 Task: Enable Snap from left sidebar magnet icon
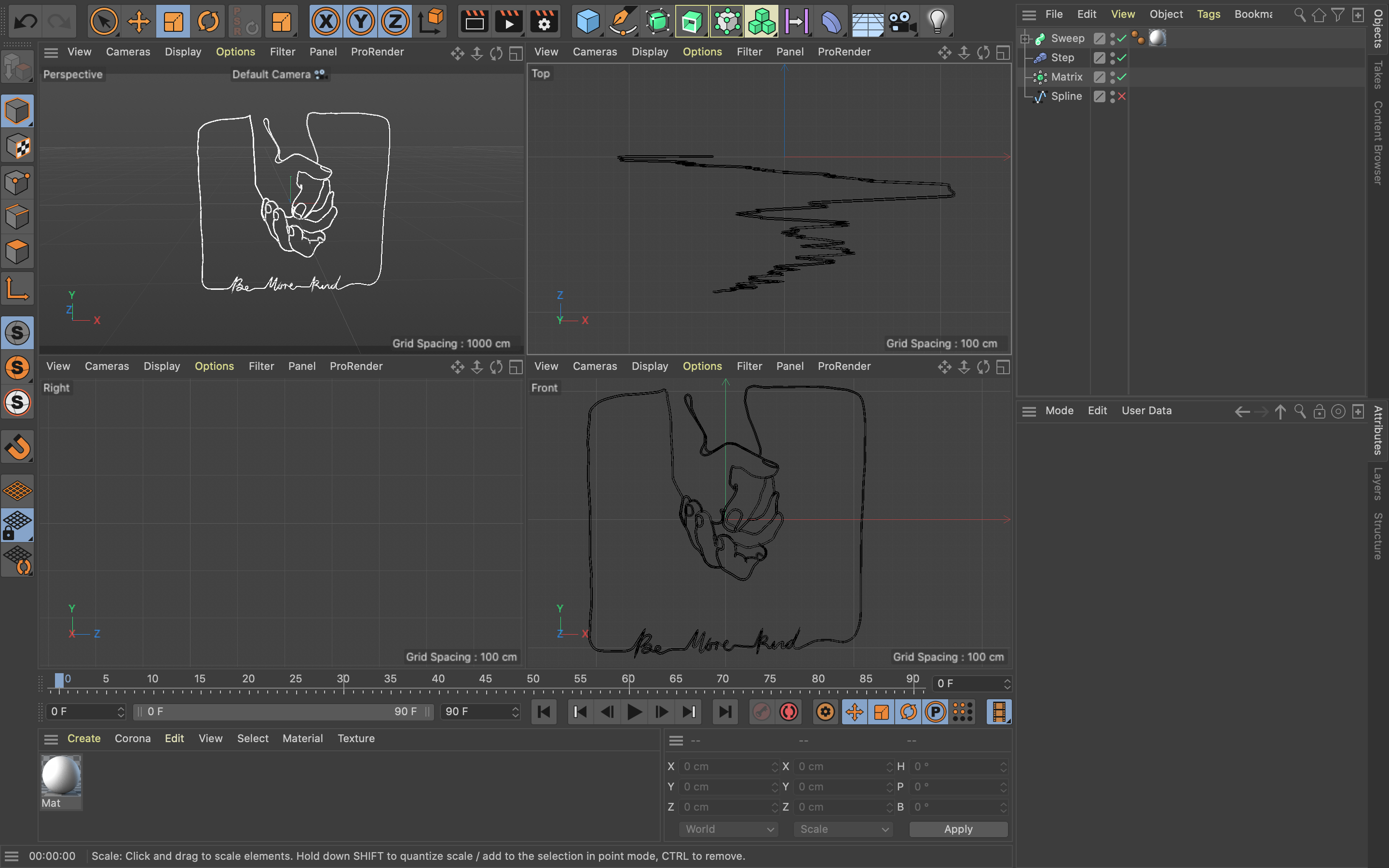(17, 446)
